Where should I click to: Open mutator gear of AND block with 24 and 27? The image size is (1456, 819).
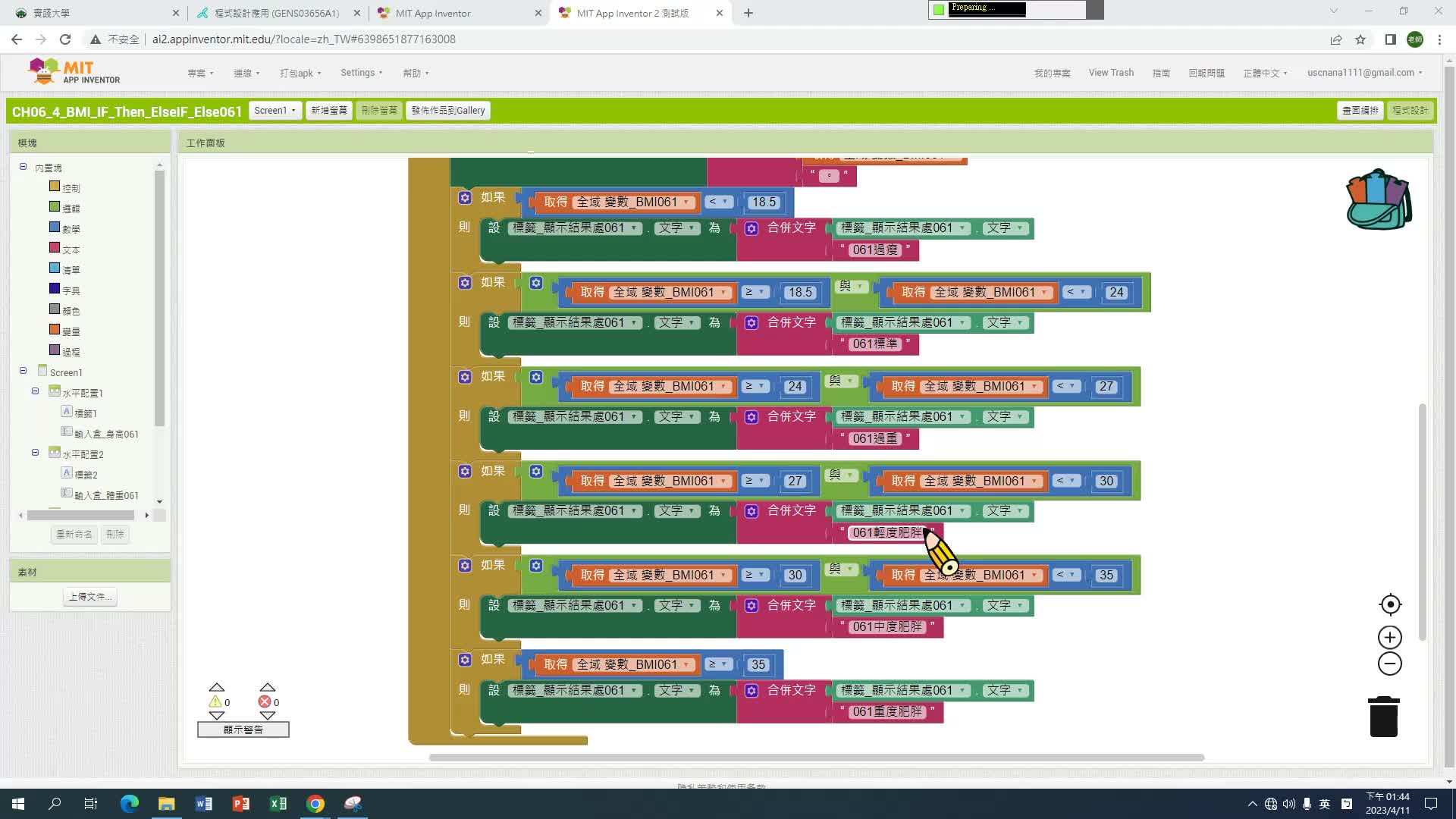point(536,377)
